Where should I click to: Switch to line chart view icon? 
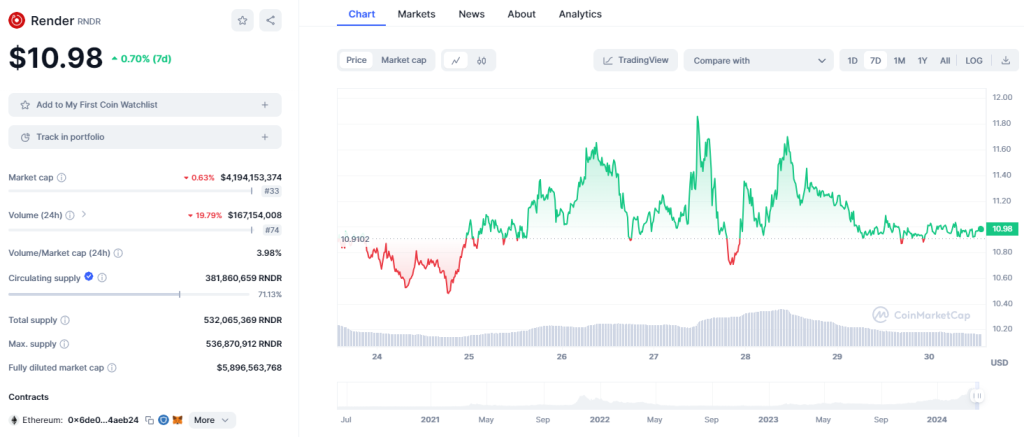[456, 61]
